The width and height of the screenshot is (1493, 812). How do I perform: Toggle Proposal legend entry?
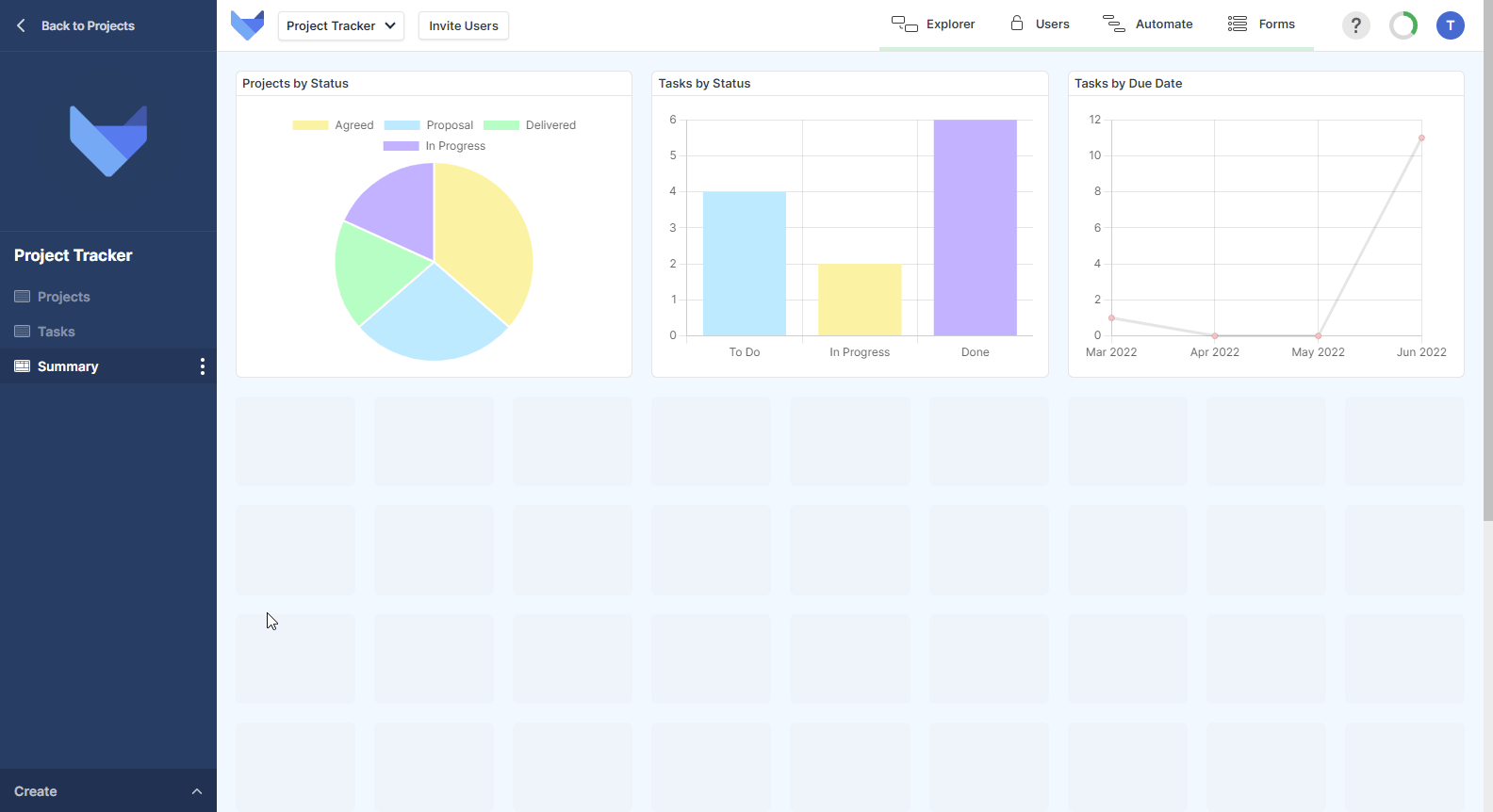click(x=429, y=125)
